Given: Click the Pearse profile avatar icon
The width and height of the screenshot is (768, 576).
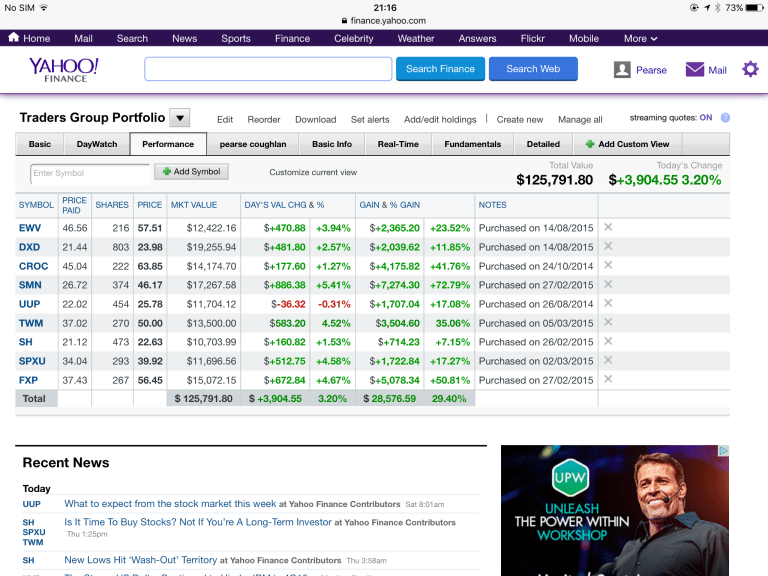Looking at the screenshot, I should 622,70.
